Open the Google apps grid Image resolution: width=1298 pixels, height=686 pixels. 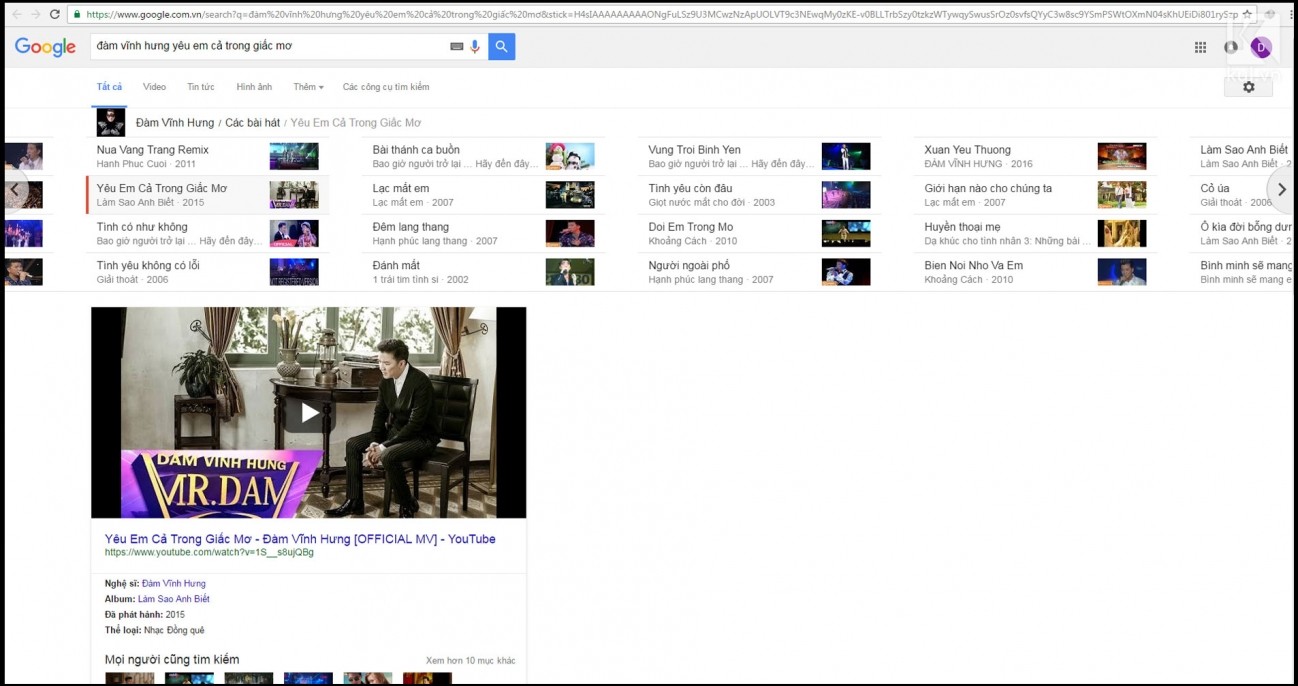[x=1200, y=47]
